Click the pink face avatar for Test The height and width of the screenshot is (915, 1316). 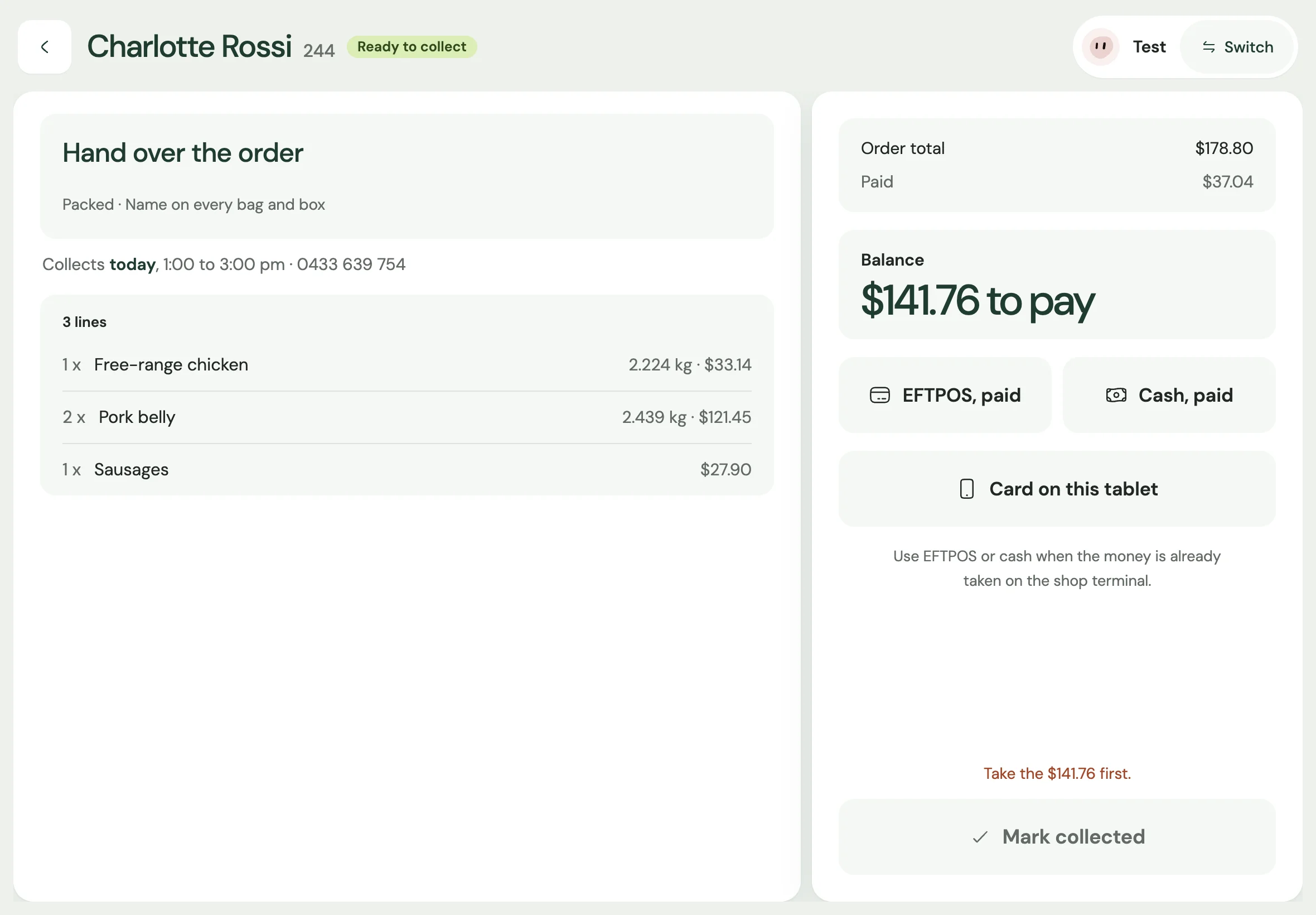(1101, 47)
